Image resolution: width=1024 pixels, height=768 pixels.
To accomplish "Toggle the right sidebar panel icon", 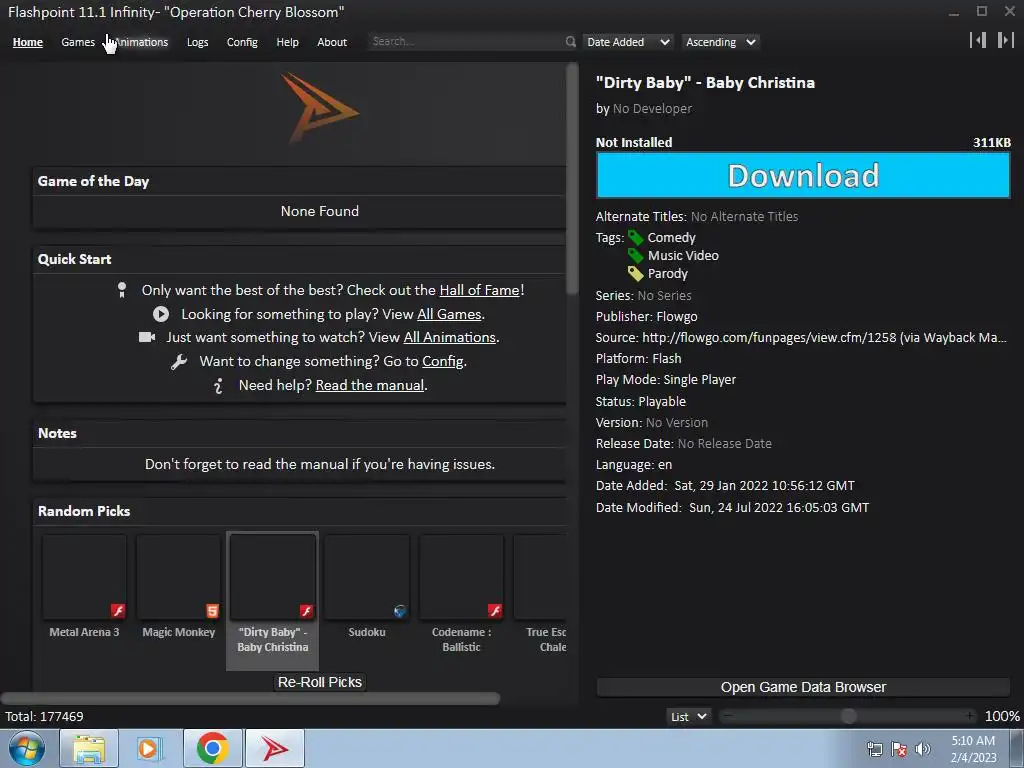I will tap(1006, 40).
